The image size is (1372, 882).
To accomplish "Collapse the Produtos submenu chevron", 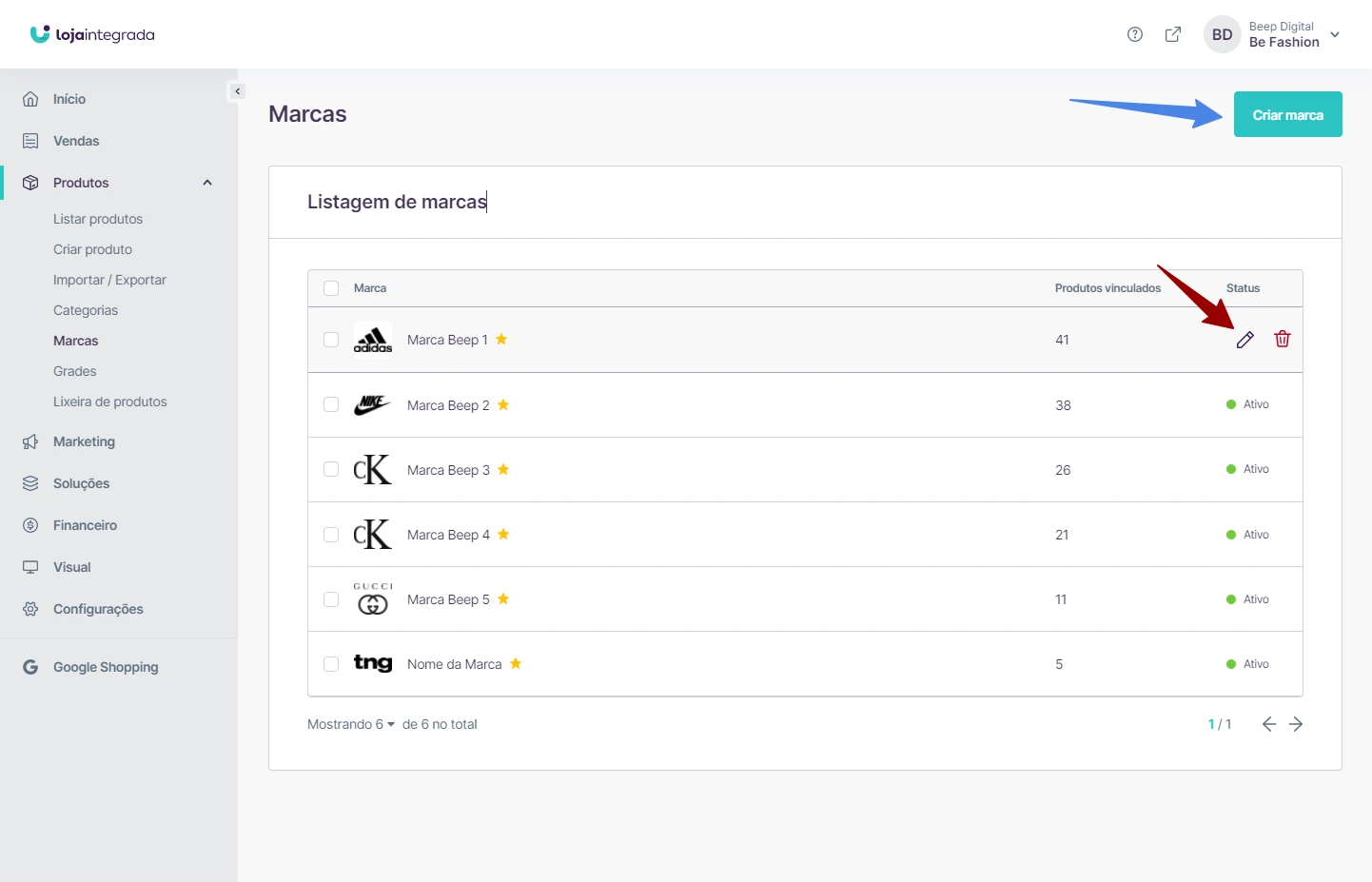I will point(207,183).
